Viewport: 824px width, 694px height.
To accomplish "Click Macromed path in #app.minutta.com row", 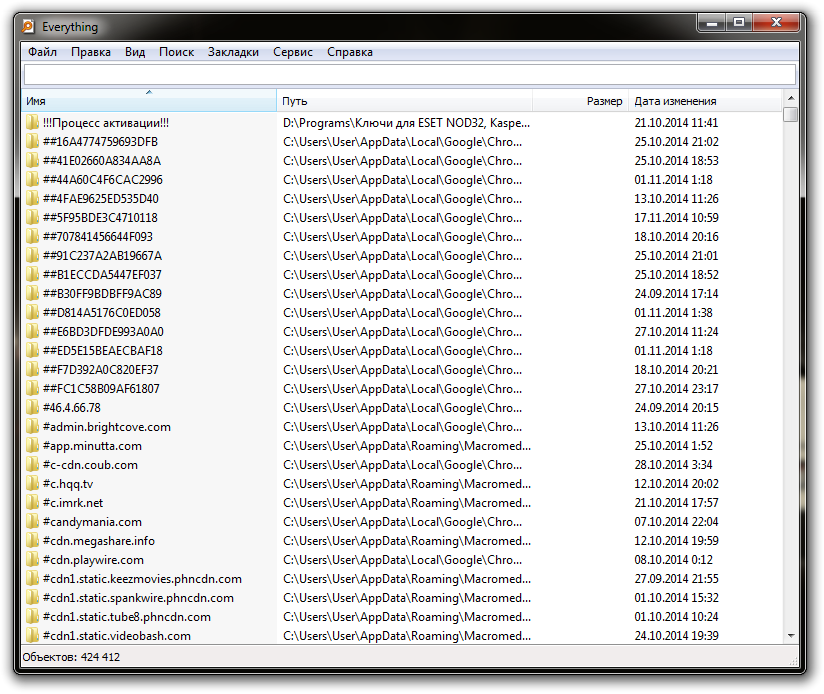I will pos(407,446).
